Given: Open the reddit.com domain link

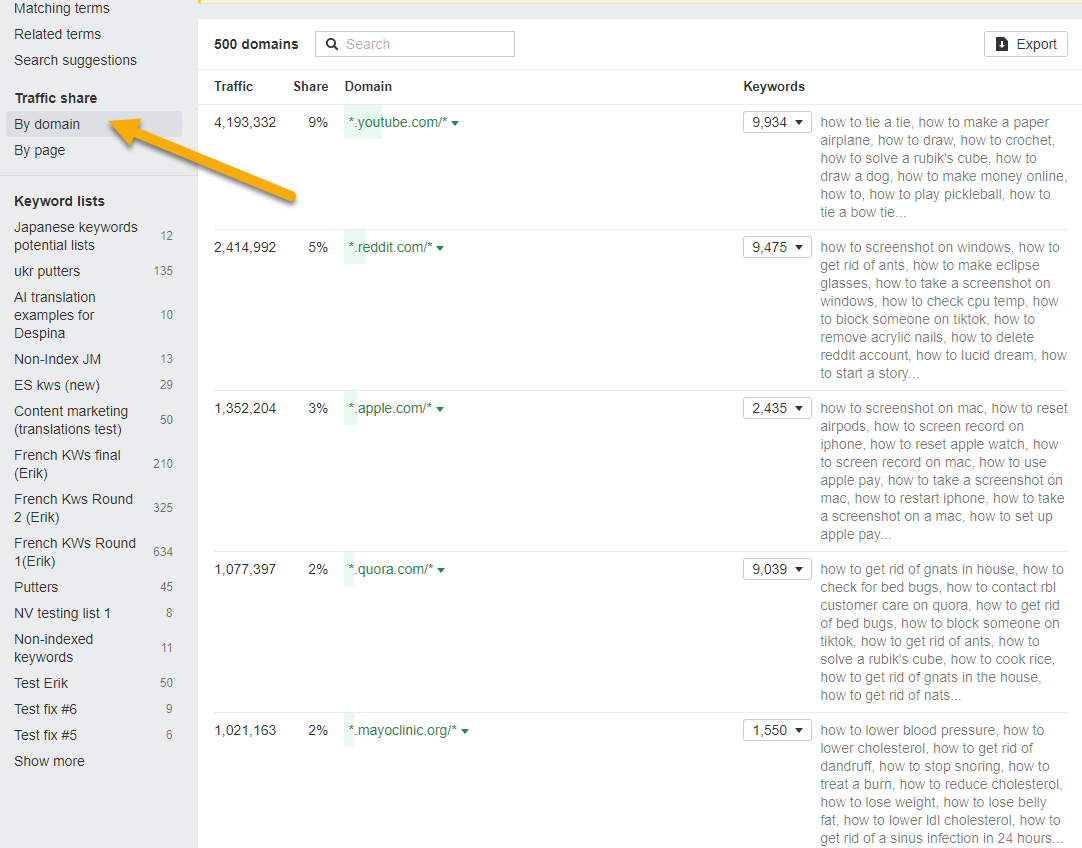Looking at the screenshot, I should 390,247.
